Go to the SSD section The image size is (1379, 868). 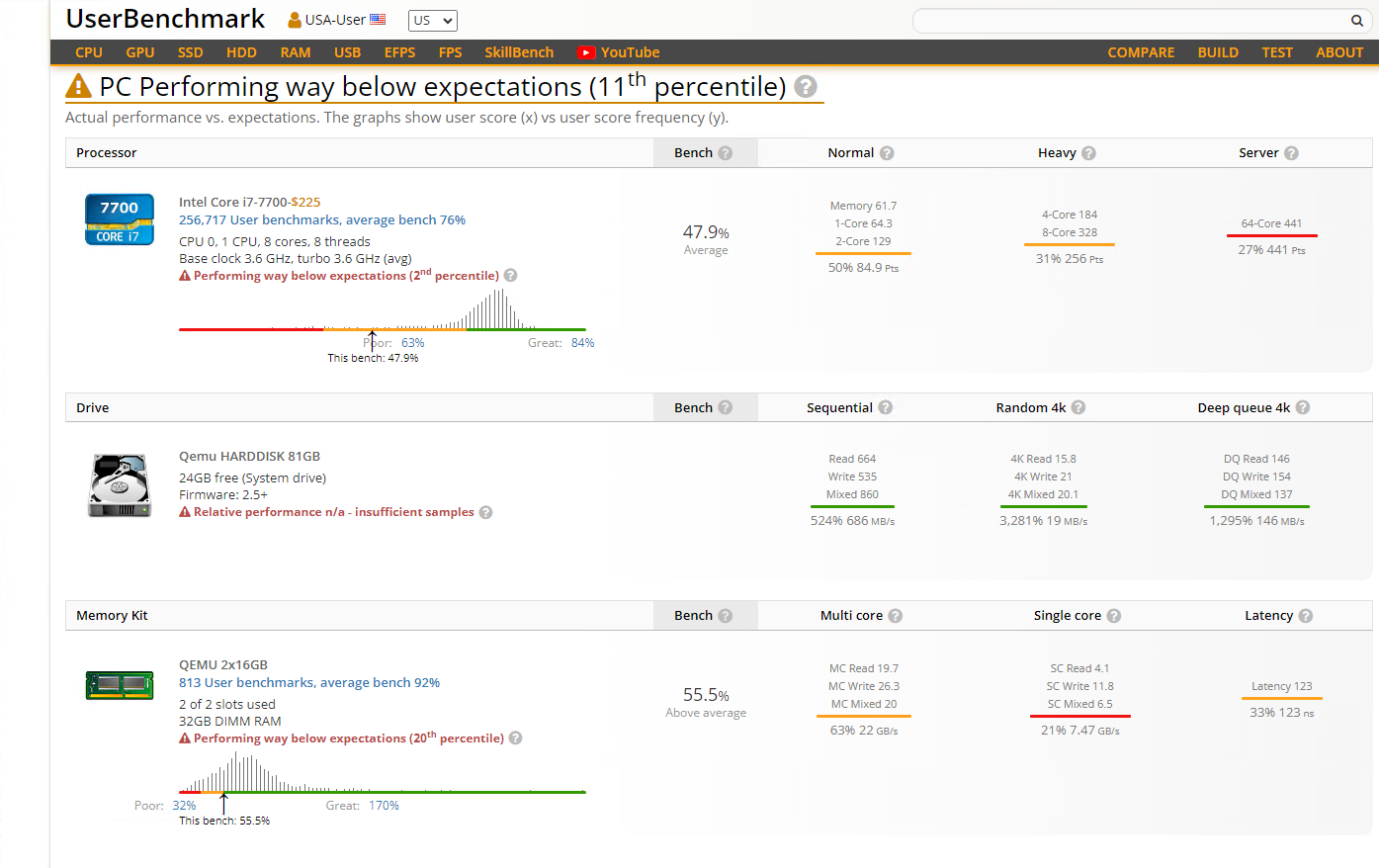coord(191,52)
